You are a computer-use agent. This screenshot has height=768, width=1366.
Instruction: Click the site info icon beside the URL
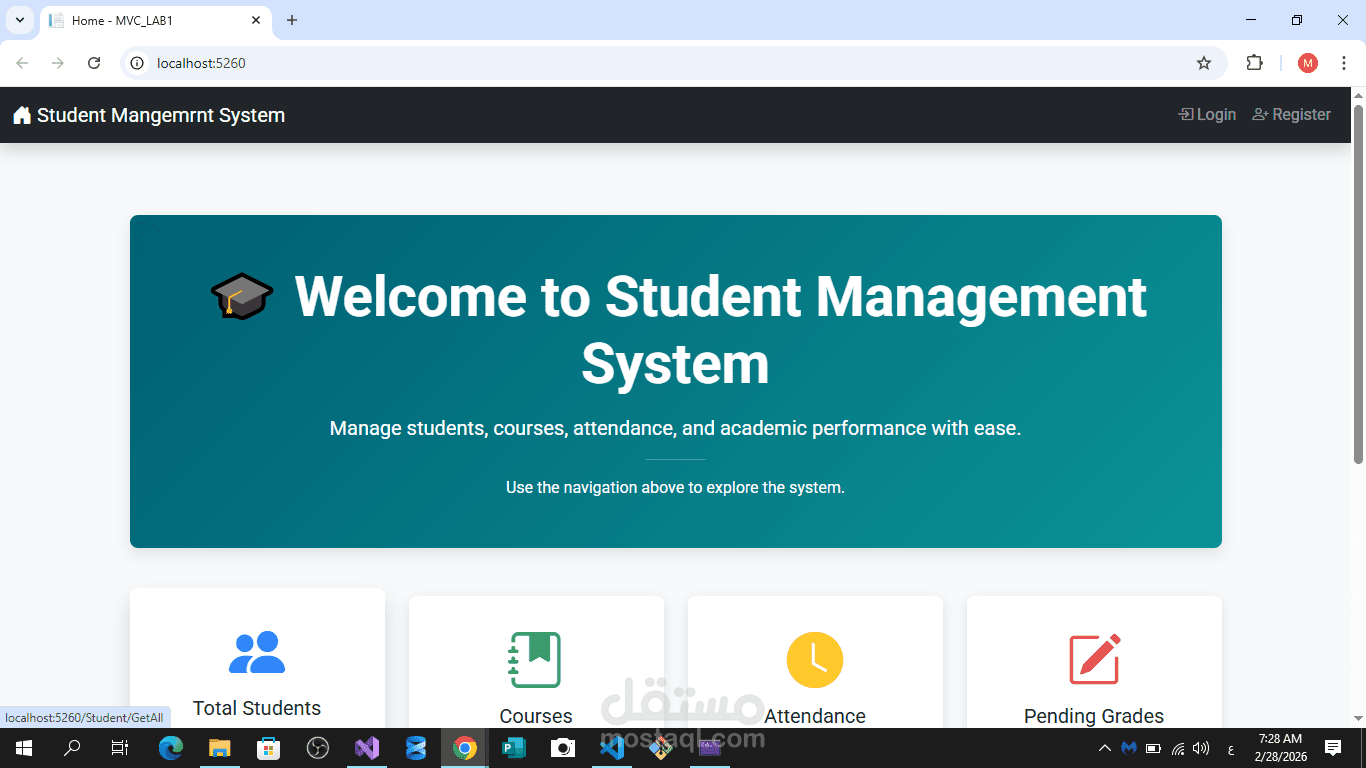[x=135, y=62]
